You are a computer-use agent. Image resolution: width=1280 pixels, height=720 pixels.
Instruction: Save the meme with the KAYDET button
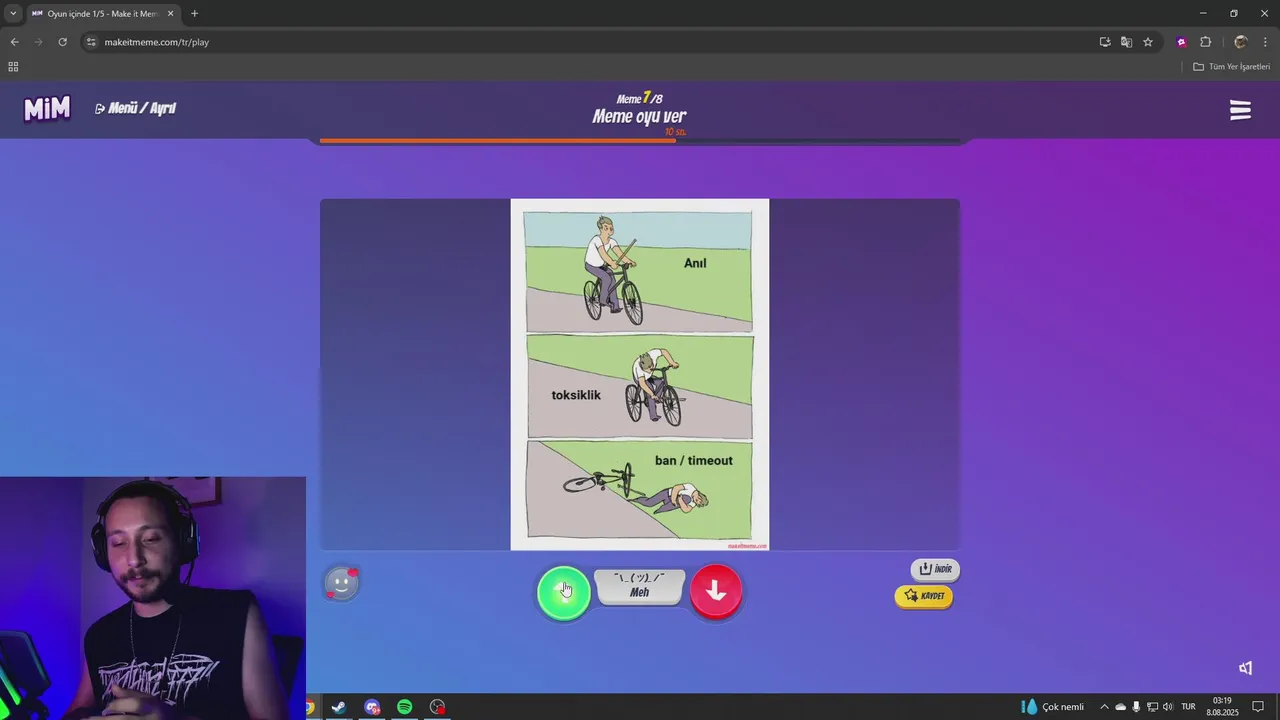(x=924, y=596)
